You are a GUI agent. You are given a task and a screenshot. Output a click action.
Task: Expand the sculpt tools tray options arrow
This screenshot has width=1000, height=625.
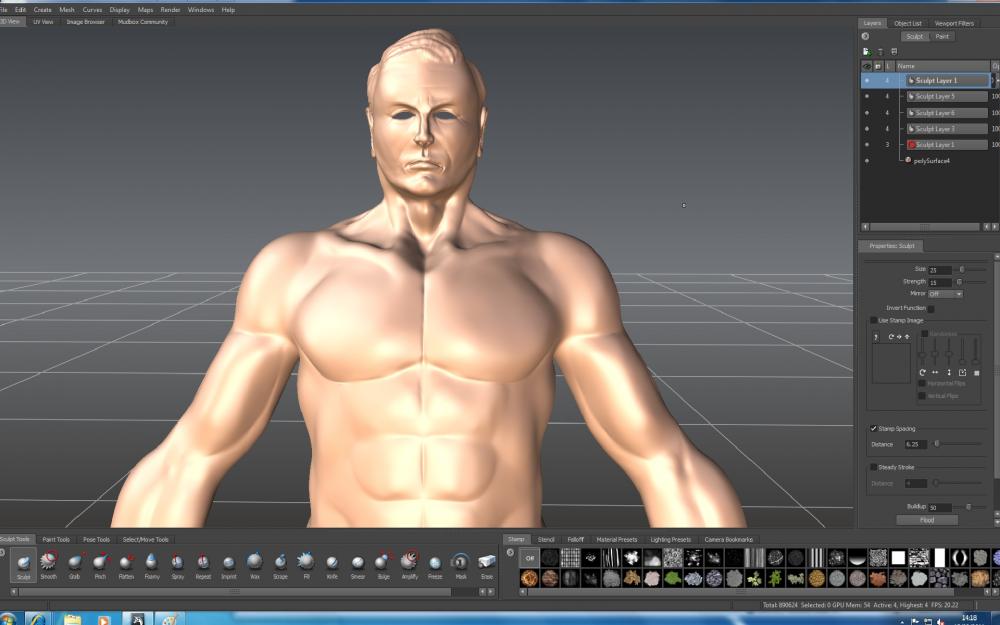click(x=2, y=552)
